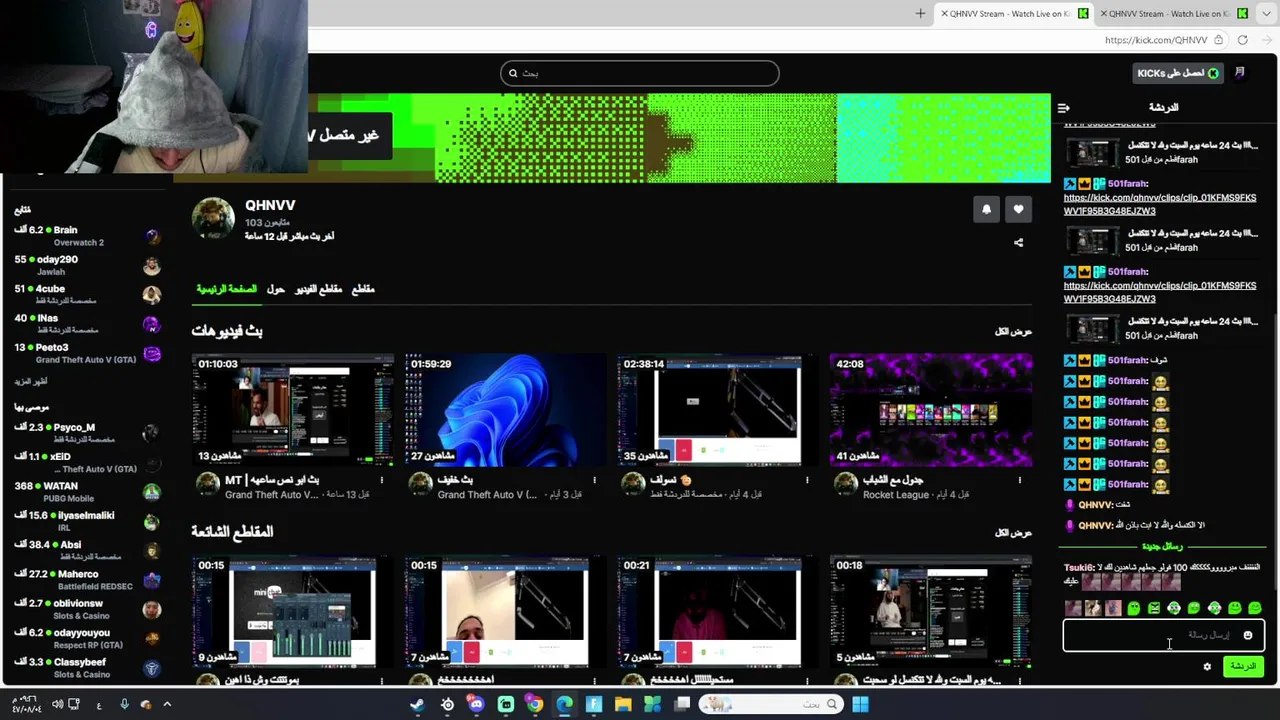
Task: Click the search magnifier icon in Kick search bar
Action: (513, 73)
